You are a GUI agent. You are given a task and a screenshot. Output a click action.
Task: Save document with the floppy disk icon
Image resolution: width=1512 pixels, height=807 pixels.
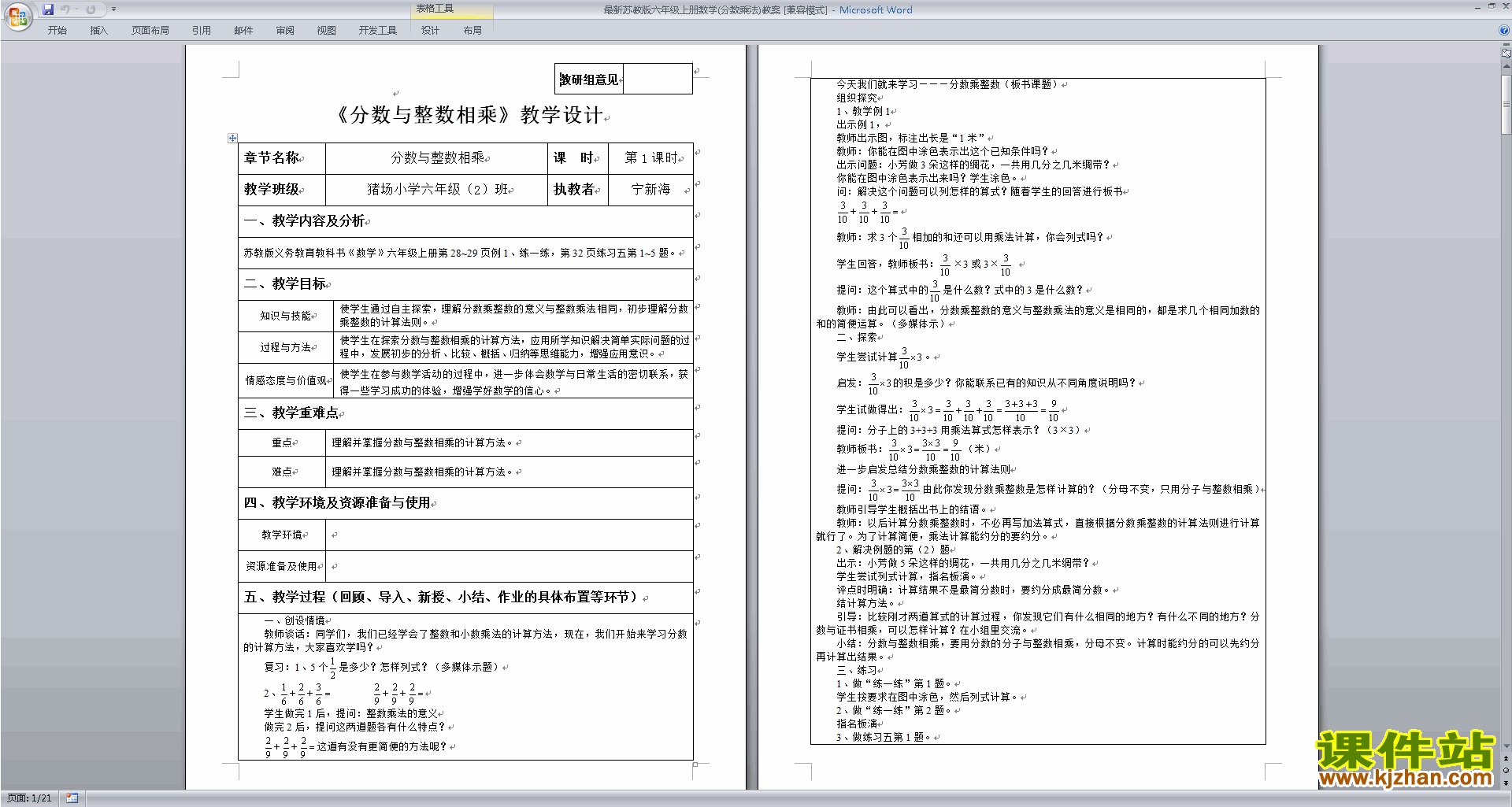click(x=48, y=9)
